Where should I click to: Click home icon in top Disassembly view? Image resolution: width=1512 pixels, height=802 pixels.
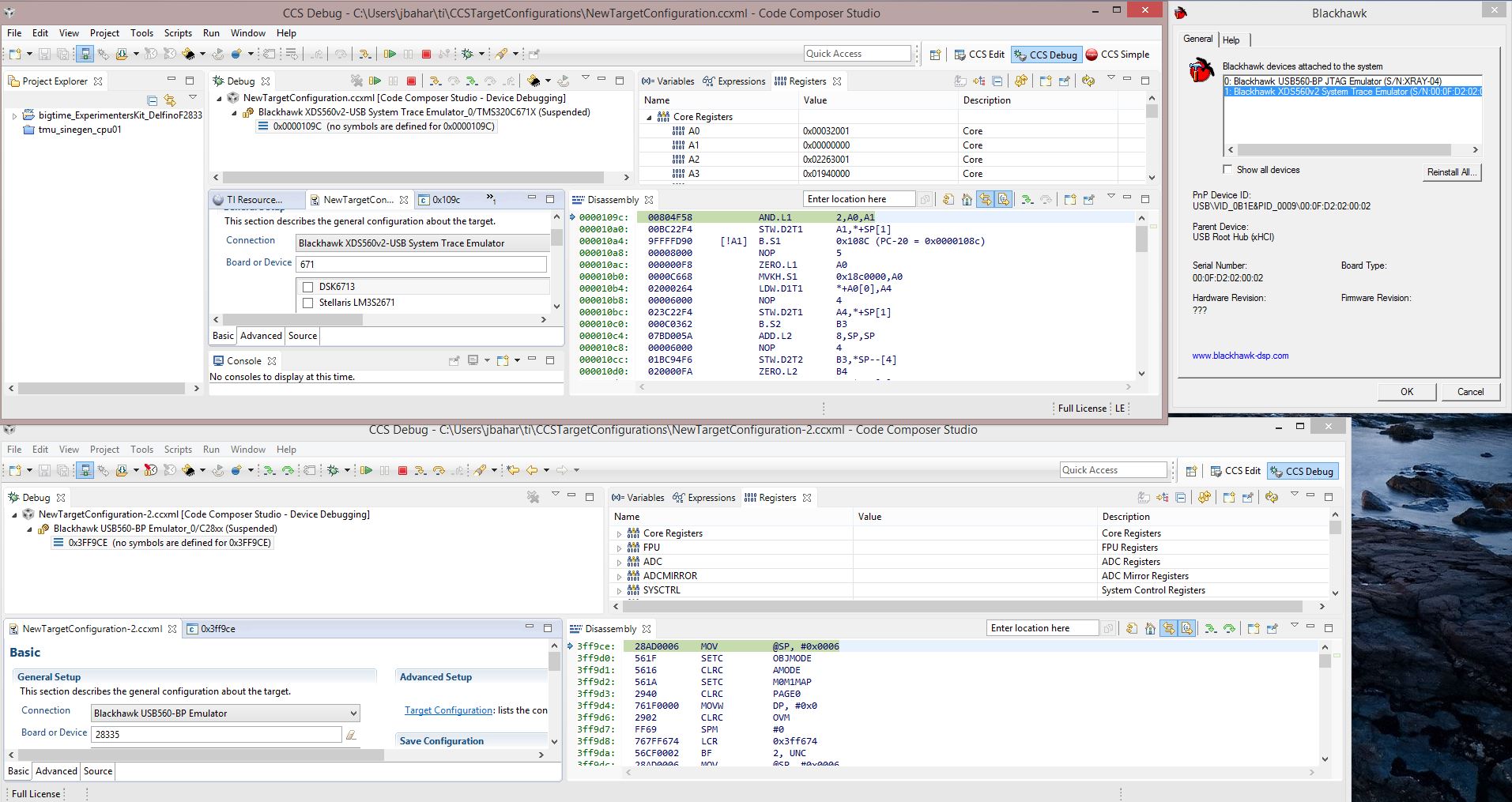tap(967, 199)
